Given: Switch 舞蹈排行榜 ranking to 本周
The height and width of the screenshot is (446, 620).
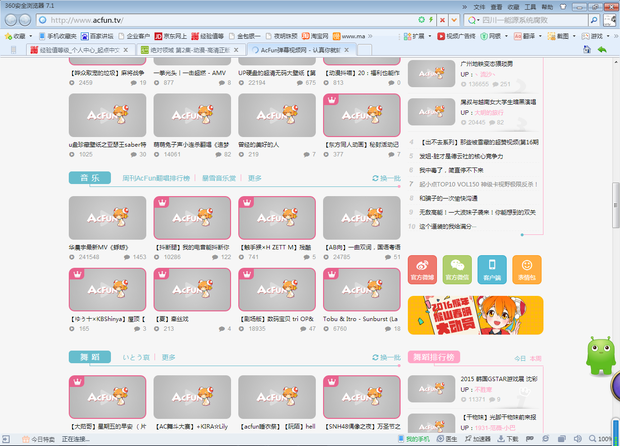Looking at the screenshot, I should coord(535,357).
